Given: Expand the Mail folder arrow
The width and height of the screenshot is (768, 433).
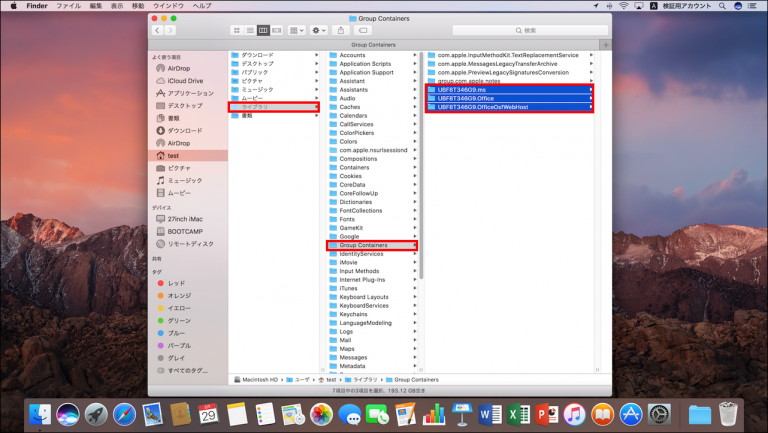Looking at the screenshot, I should coord(414,340).
